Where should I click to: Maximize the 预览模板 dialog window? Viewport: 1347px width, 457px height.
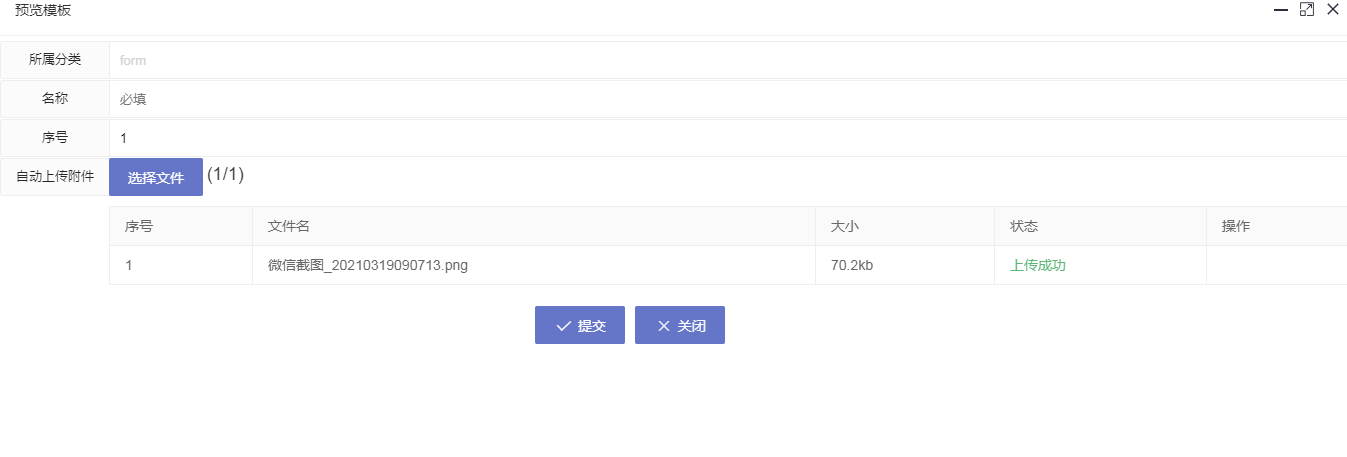[x=1306, y=10]
